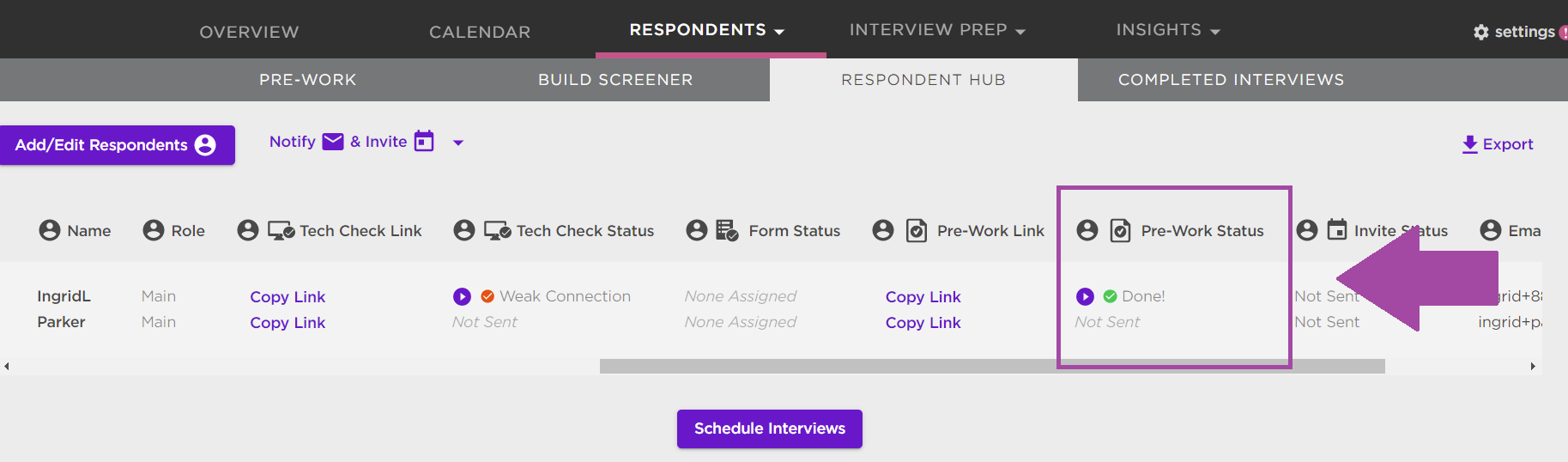Click the Add/Edit Respondents button
1568x462 pixels.
(x=118, y=145)
